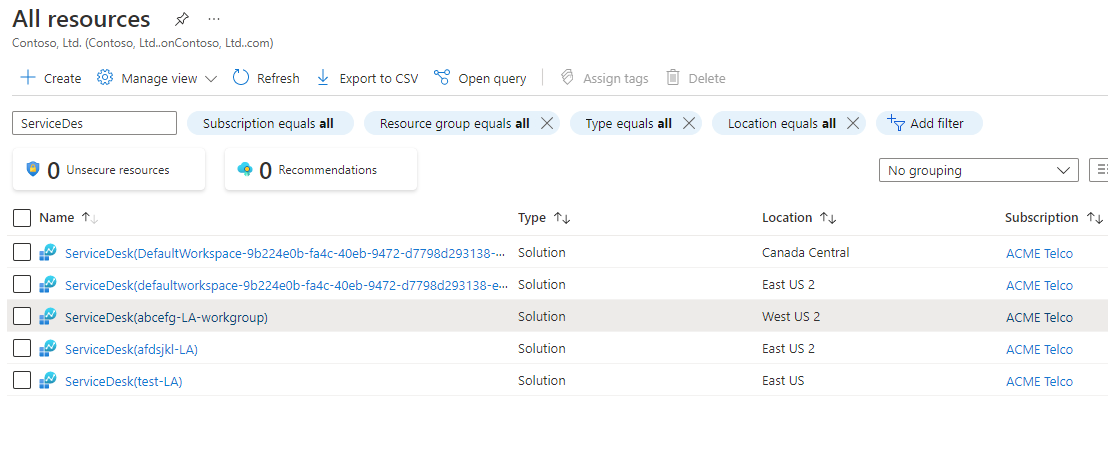Open ServiceDesk(abcefg-LA-workgroup) resource
Image resolution: width=1108 pixels, height=458 pixels.
point(166,317)
